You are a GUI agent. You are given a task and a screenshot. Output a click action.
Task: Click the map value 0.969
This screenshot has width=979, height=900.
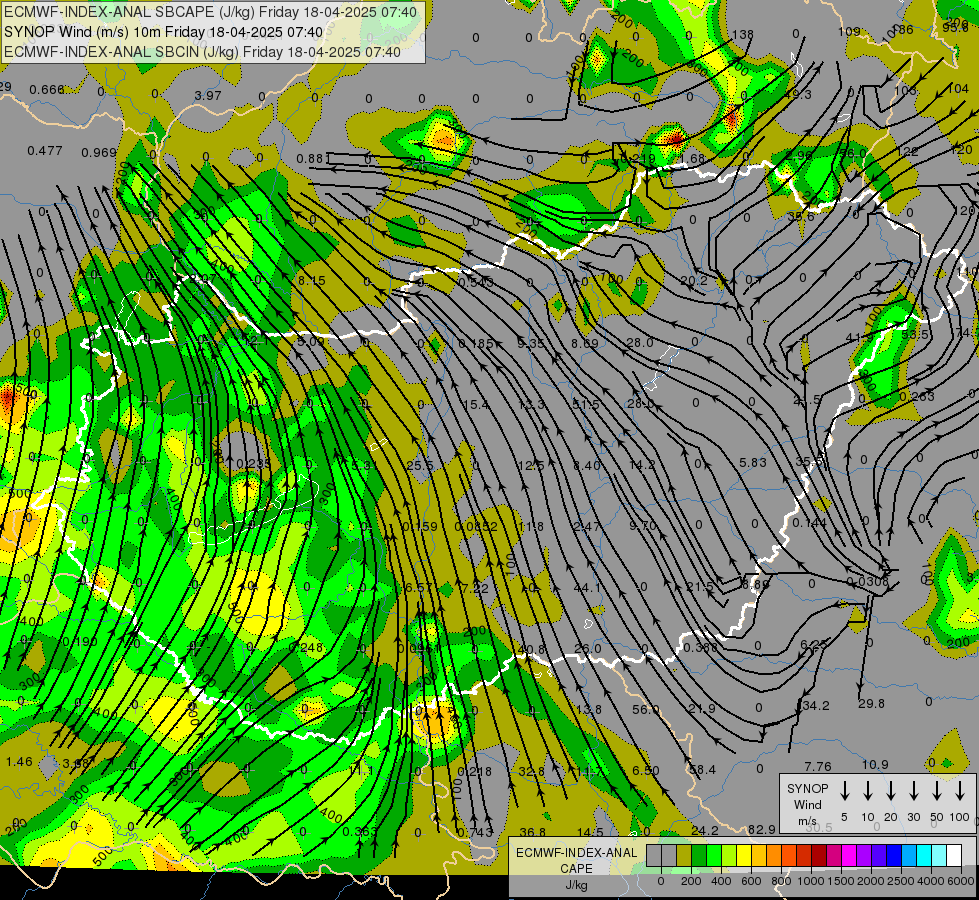[x=99, y=153]
